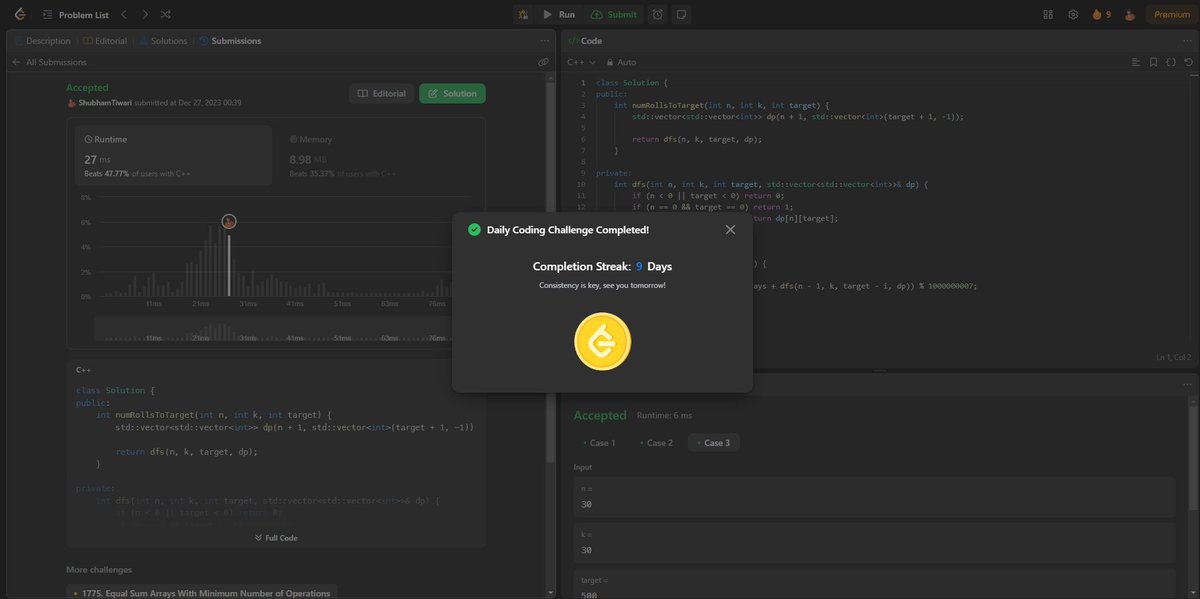Image resolution: width=1200 pixels, height=599 pixels.
Task: Click the target input field showing 500
Action: coord(875,586)
